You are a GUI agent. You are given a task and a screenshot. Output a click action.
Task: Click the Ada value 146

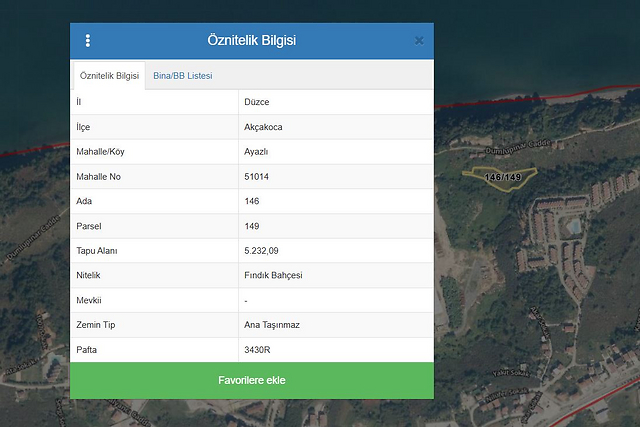(252, 201)
